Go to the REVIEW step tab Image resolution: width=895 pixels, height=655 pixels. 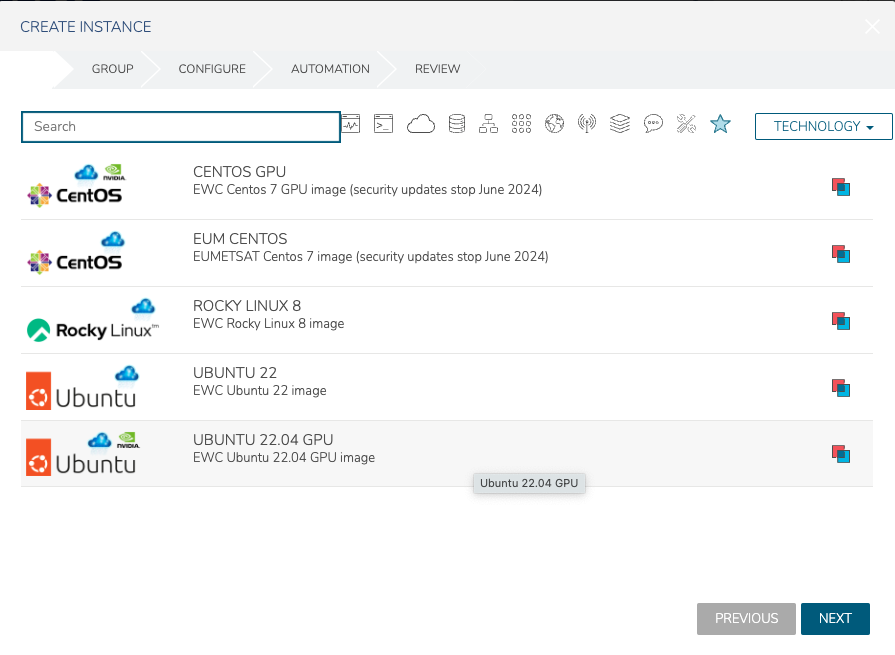click(437, 69)
